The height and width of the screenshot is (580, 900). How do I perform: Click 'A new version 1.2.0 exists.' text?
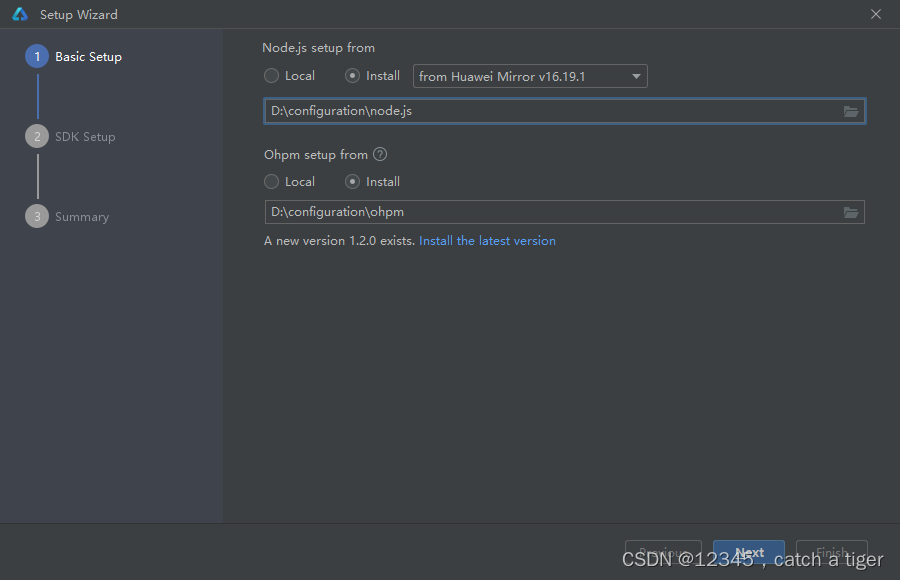click(339, 241)
